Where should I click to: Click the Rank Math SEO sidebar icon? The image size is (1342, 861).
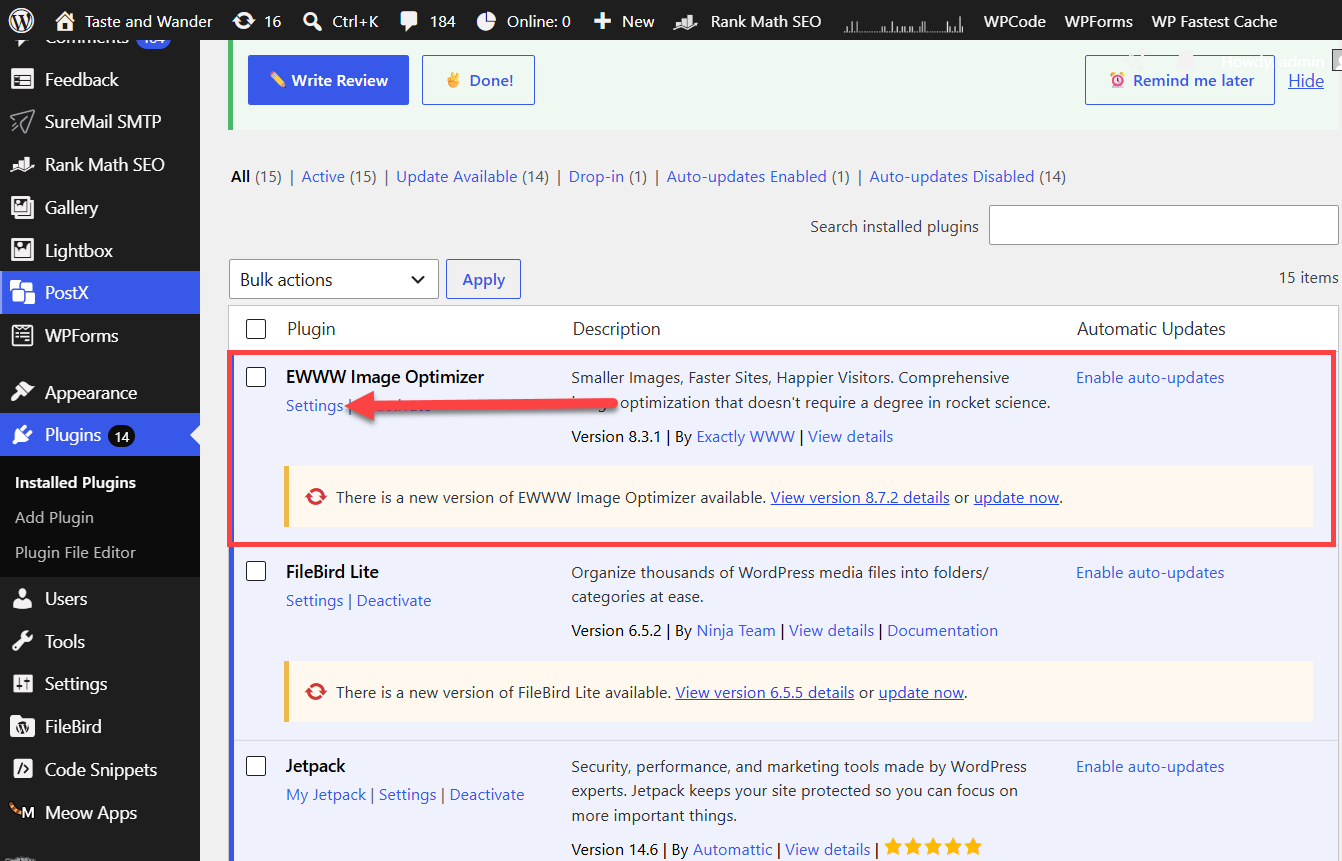22,165
